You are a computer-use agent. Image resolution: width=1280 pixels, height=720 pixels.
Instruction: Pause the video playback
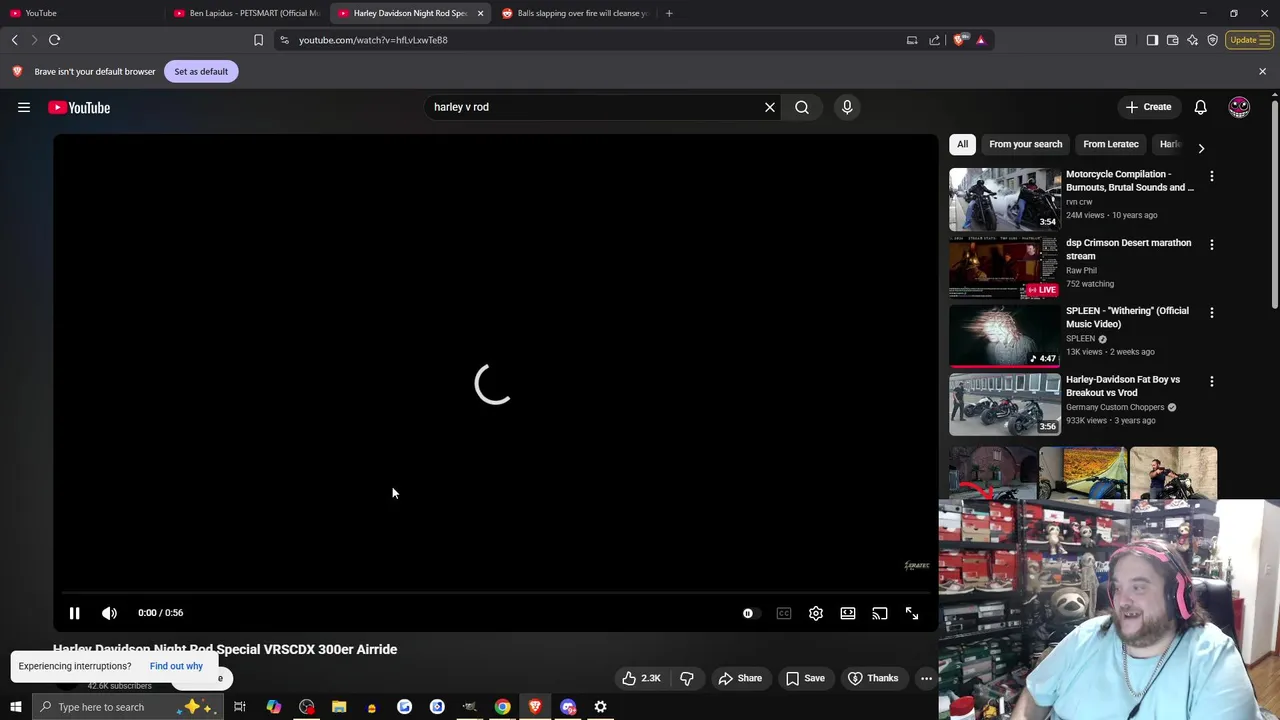(x=74, y=613)
